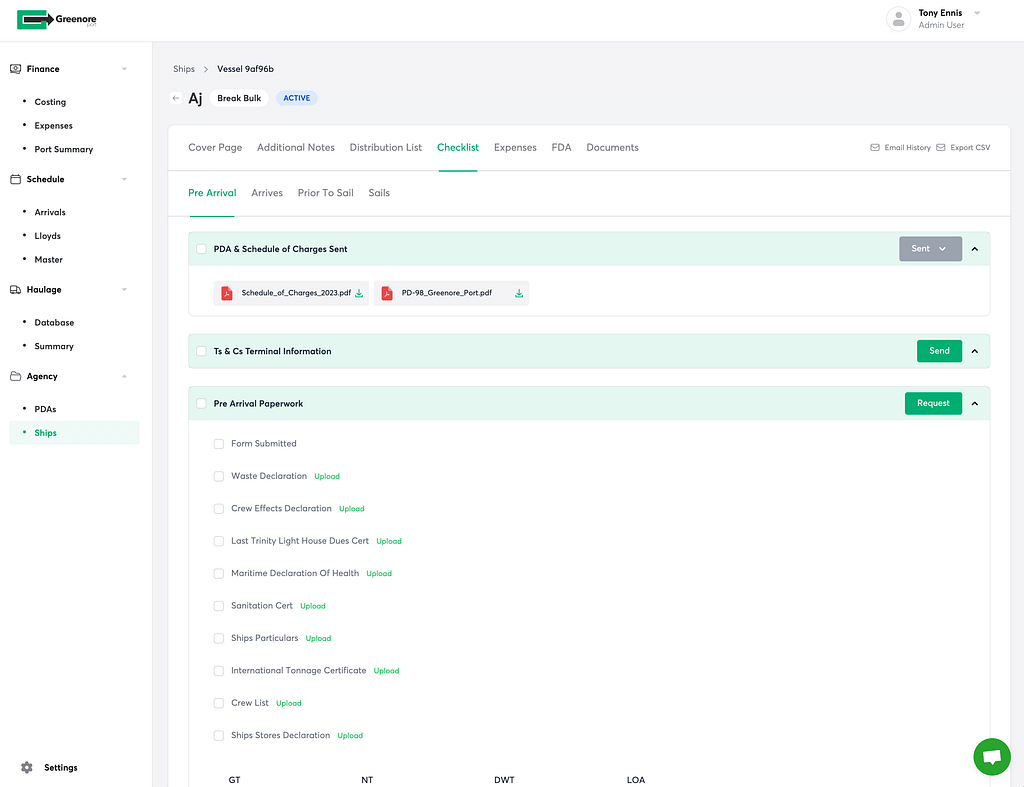Open the Sent status dropdown
Image resolution: width=1024 pixels, height=787 pixels.
(930, 249)
